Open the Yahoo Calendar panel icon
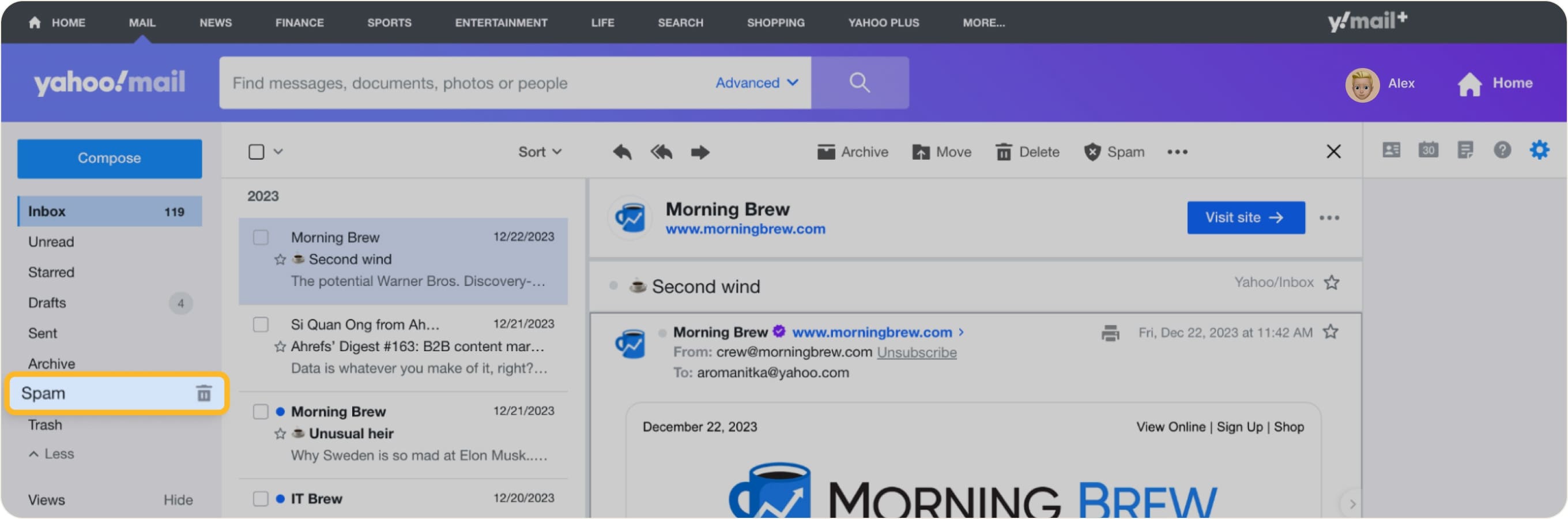Image resolution: width=1568 pixels, height=519 pixels. pos(1428,150)
